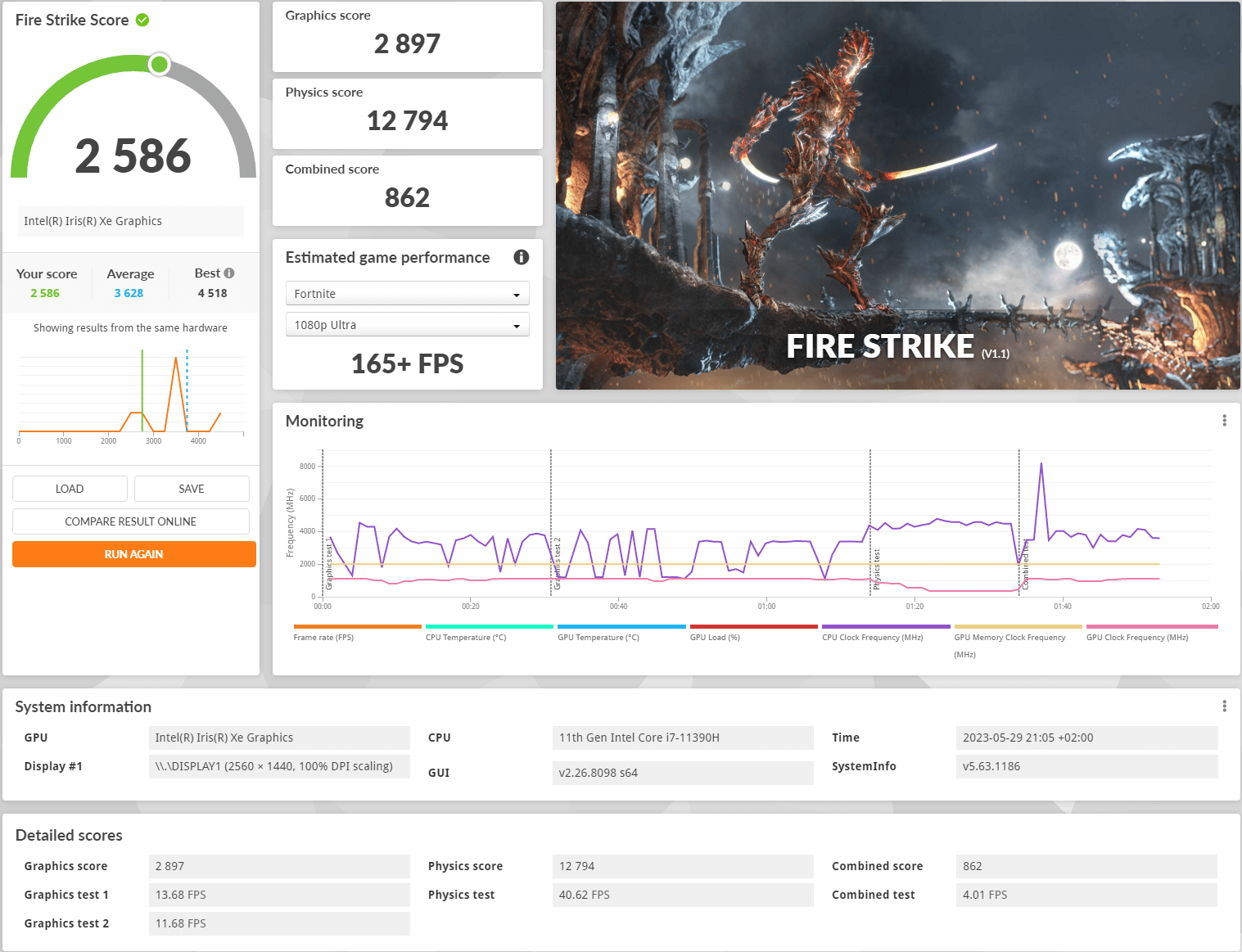
Task: Expand the 1080p Ultra settings dropdown
Action: (407, 325)
